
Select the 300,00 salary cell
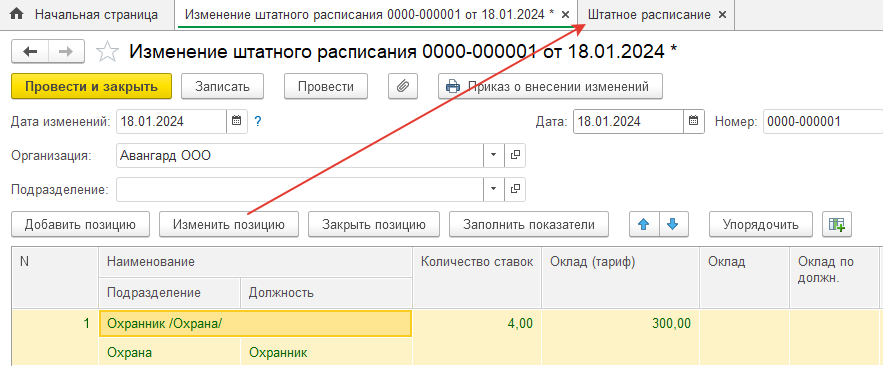tap(621, 338)
